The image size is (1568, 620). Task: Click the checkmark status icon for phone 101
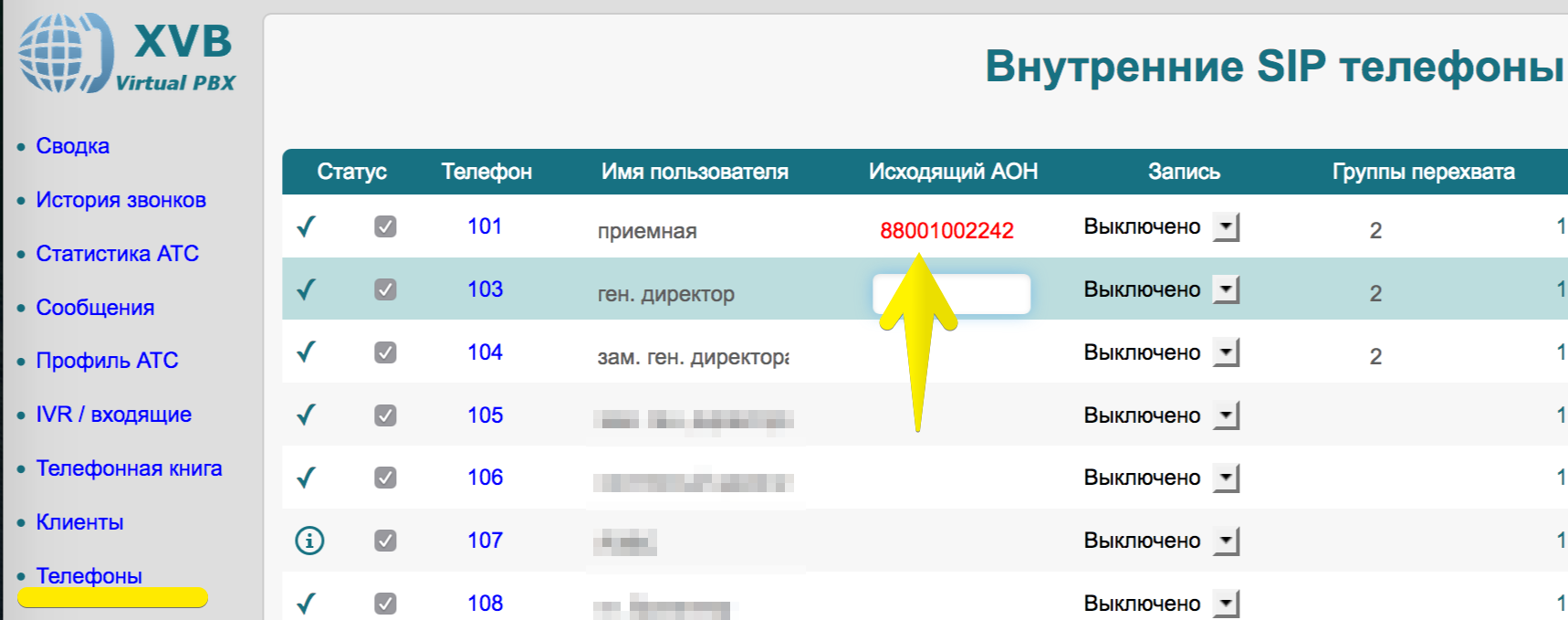(307, 226)
